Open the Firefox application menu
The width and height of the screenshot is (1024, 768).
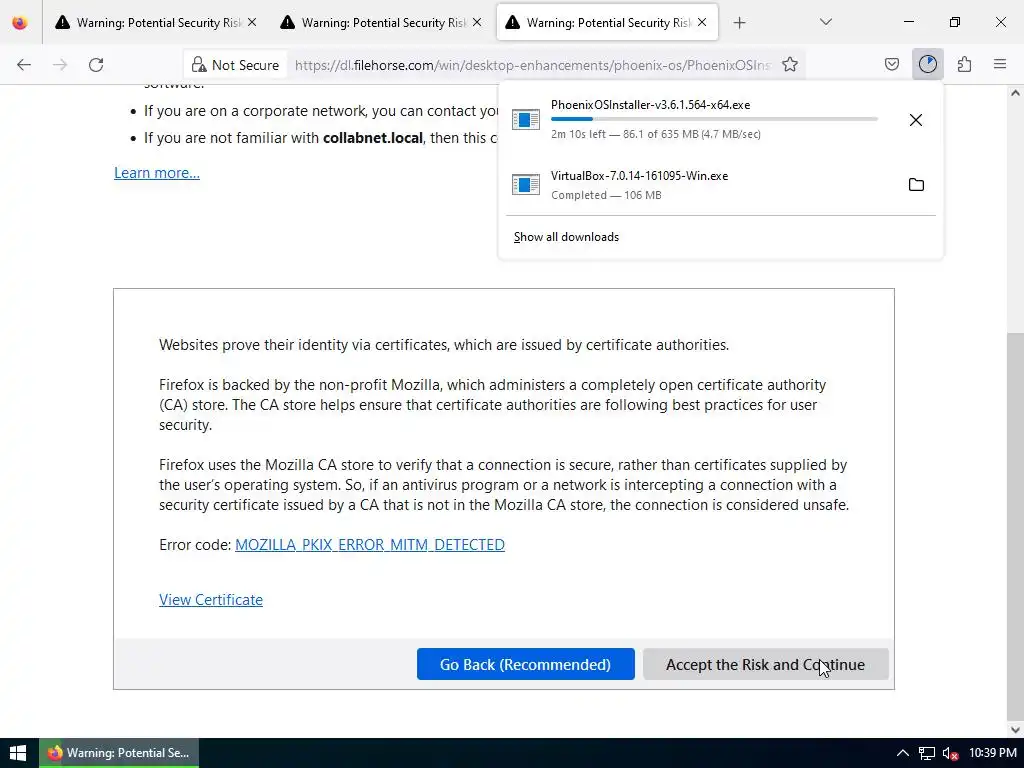pos(1000,64)
